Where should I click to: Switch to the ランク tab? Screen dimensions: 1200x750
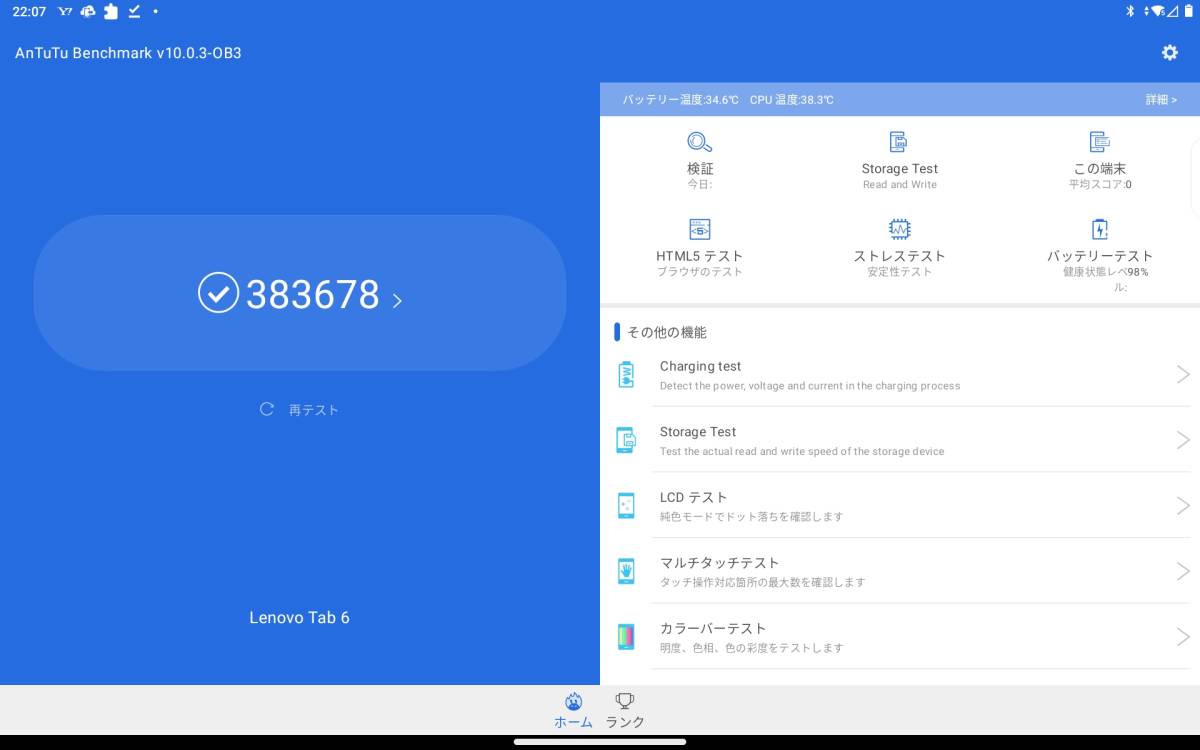click(625, 710)
